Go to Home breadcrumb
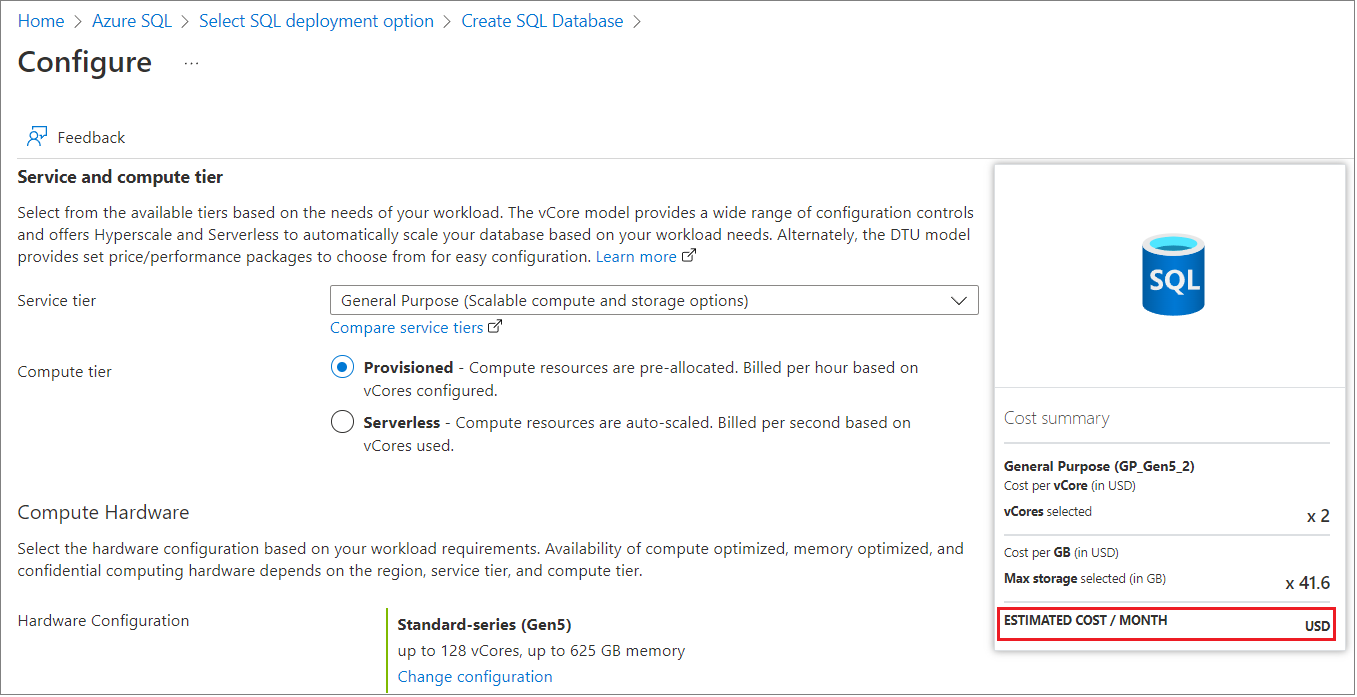Image resolution: width=1357 pixels, height=697 pixels. pos(41,21)
